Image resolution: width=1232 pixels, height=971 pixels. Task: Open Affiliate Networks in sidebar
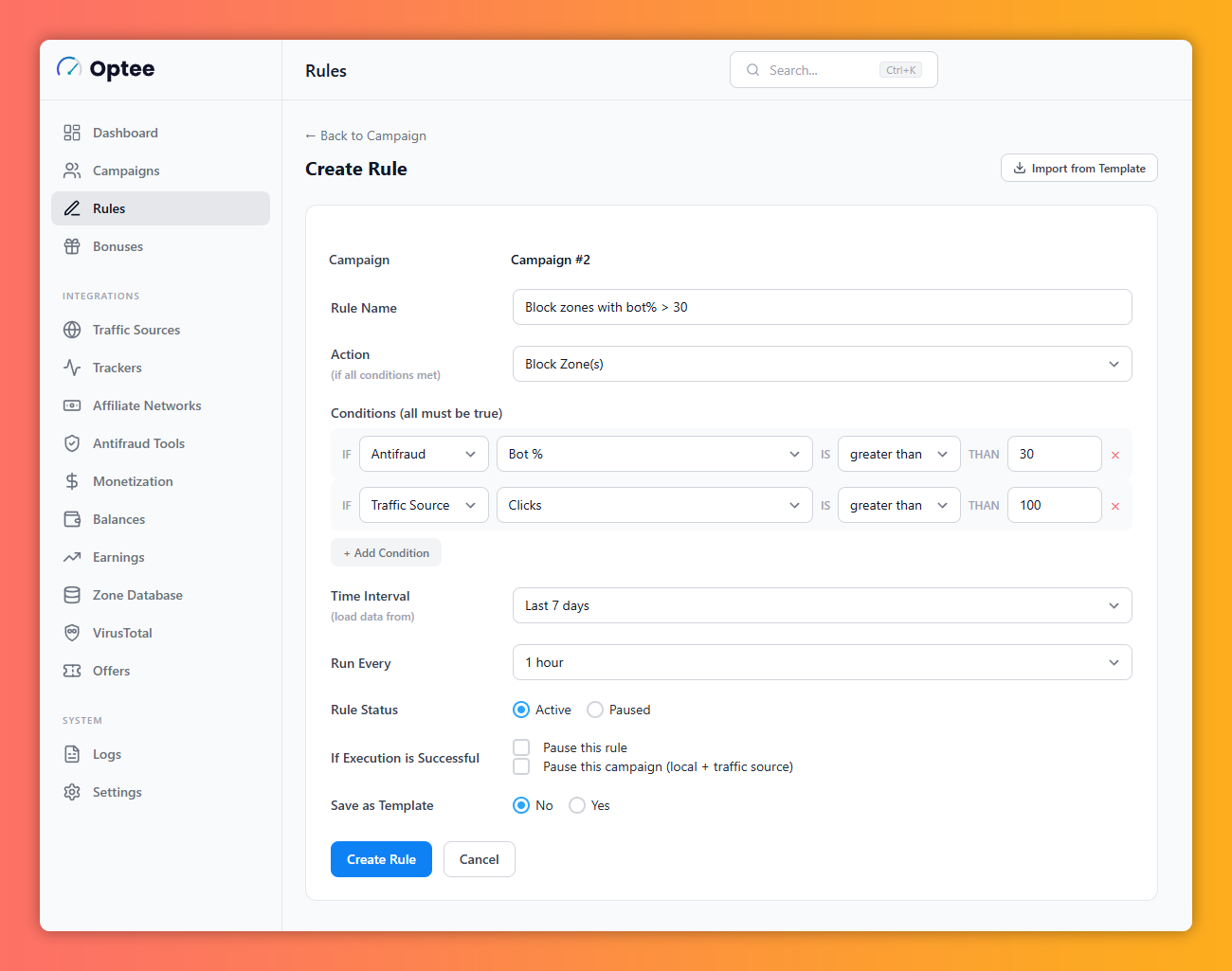coord(160,405)
